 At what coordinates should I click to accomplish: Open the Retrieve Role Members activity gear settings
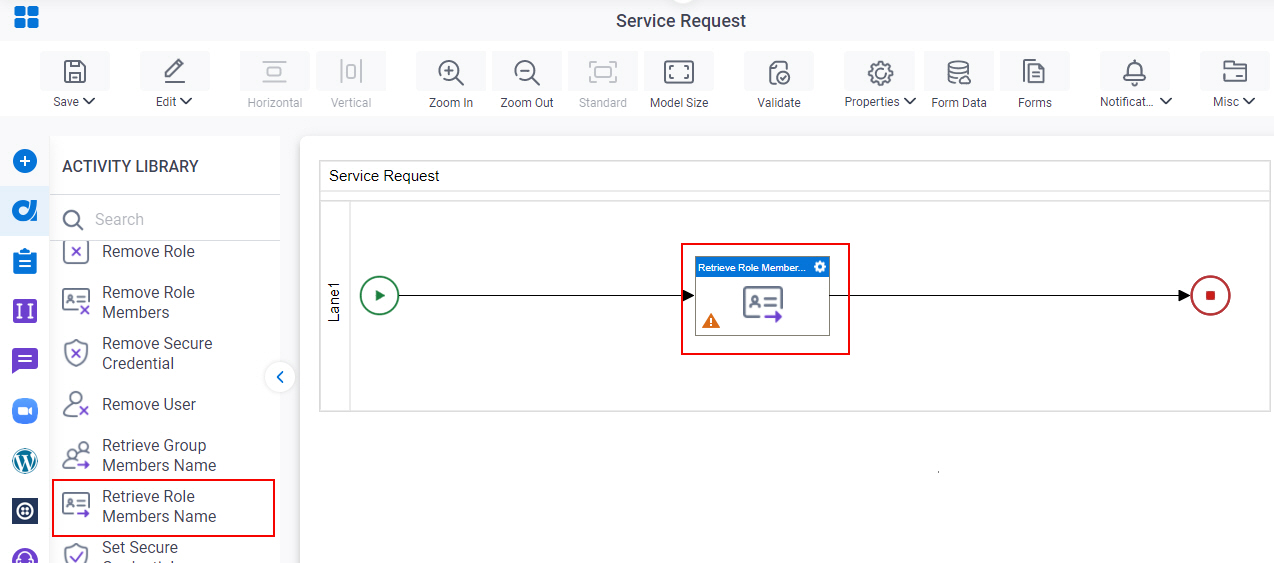click(x=820, y=267)
